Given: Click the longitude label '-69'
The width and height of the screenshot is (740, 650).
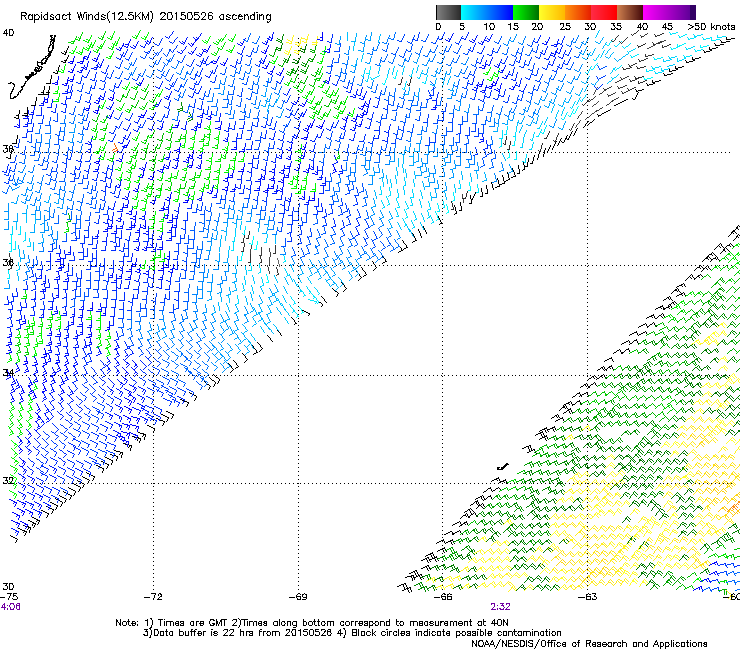Looking at the screenshot, I should coord(298,597).
